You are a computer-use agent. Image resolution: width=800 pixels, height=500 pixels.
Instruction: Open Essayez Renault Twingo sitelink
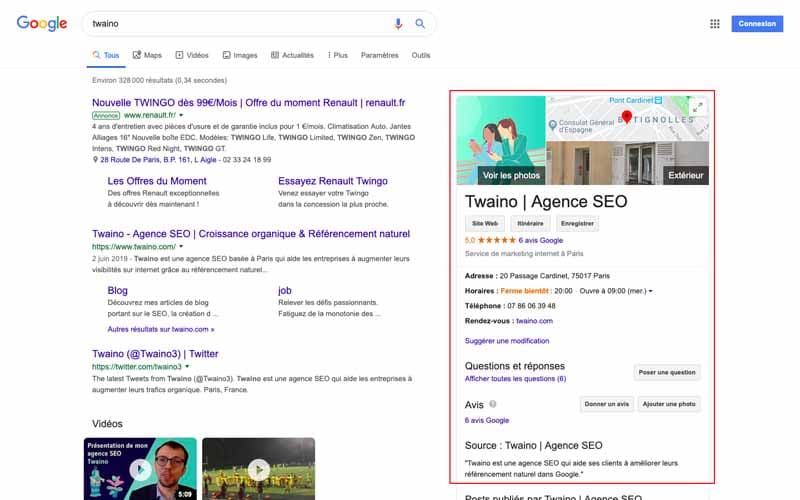333,181
